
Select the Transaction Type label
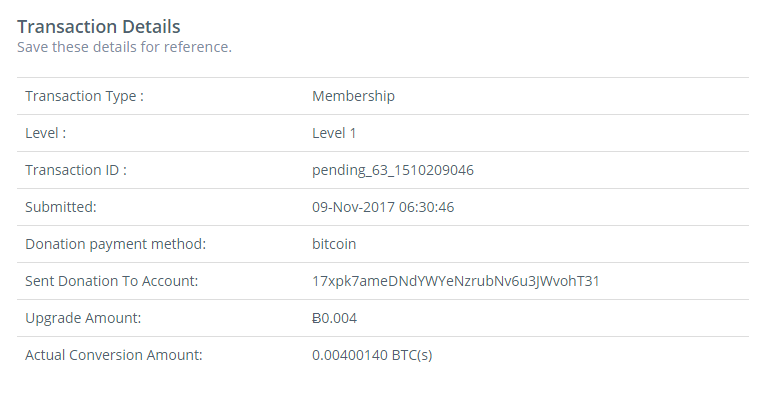85,96
